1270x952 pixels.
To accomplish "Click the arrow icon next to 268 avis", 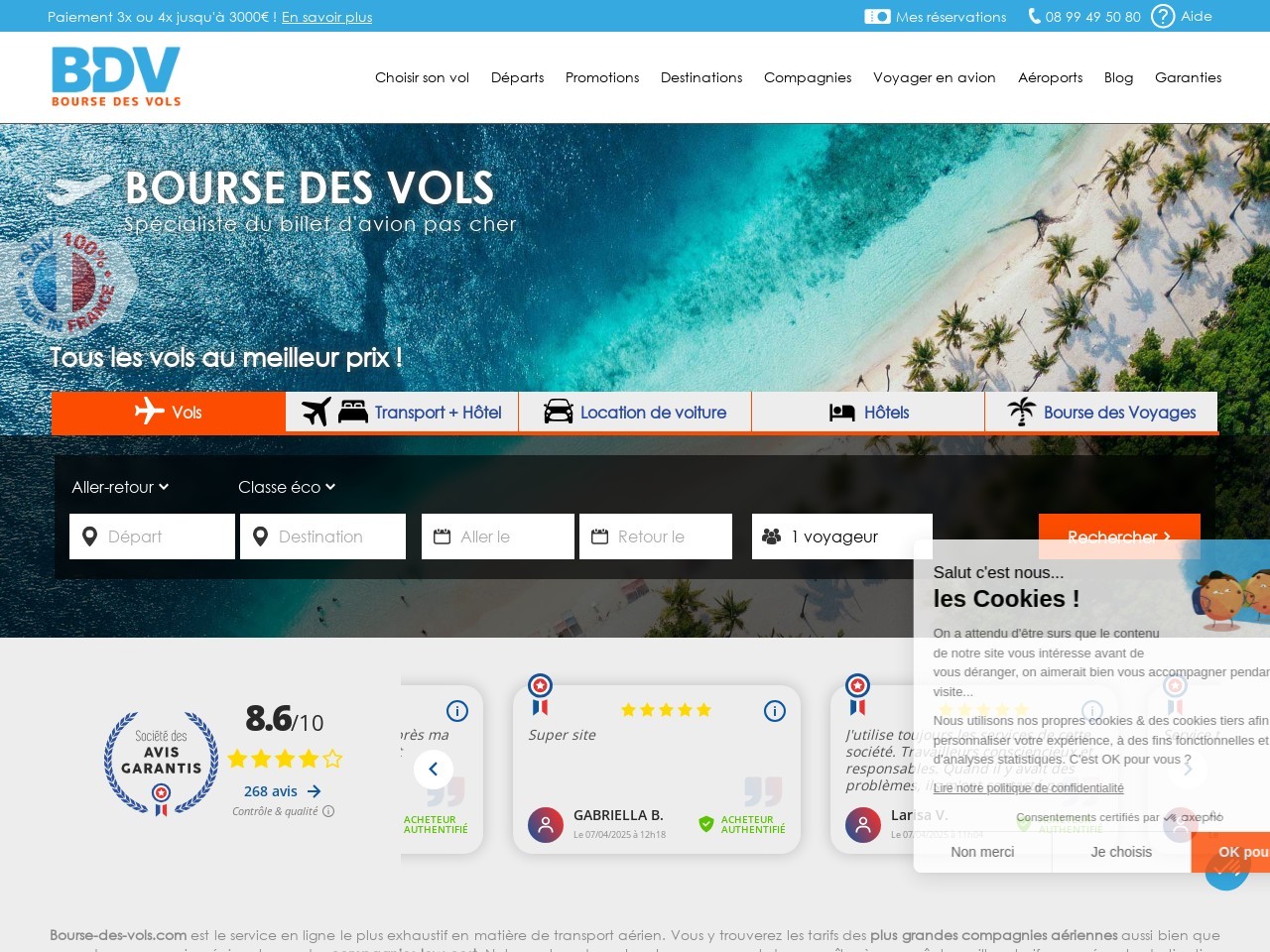I will [x=315, y=791].
